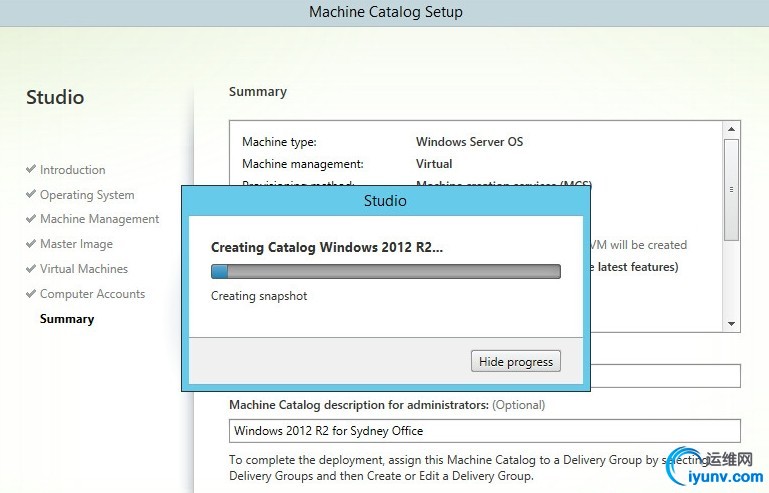Go to Operating System step
Screen dimensions: 769x493
(x=87, y=195)
